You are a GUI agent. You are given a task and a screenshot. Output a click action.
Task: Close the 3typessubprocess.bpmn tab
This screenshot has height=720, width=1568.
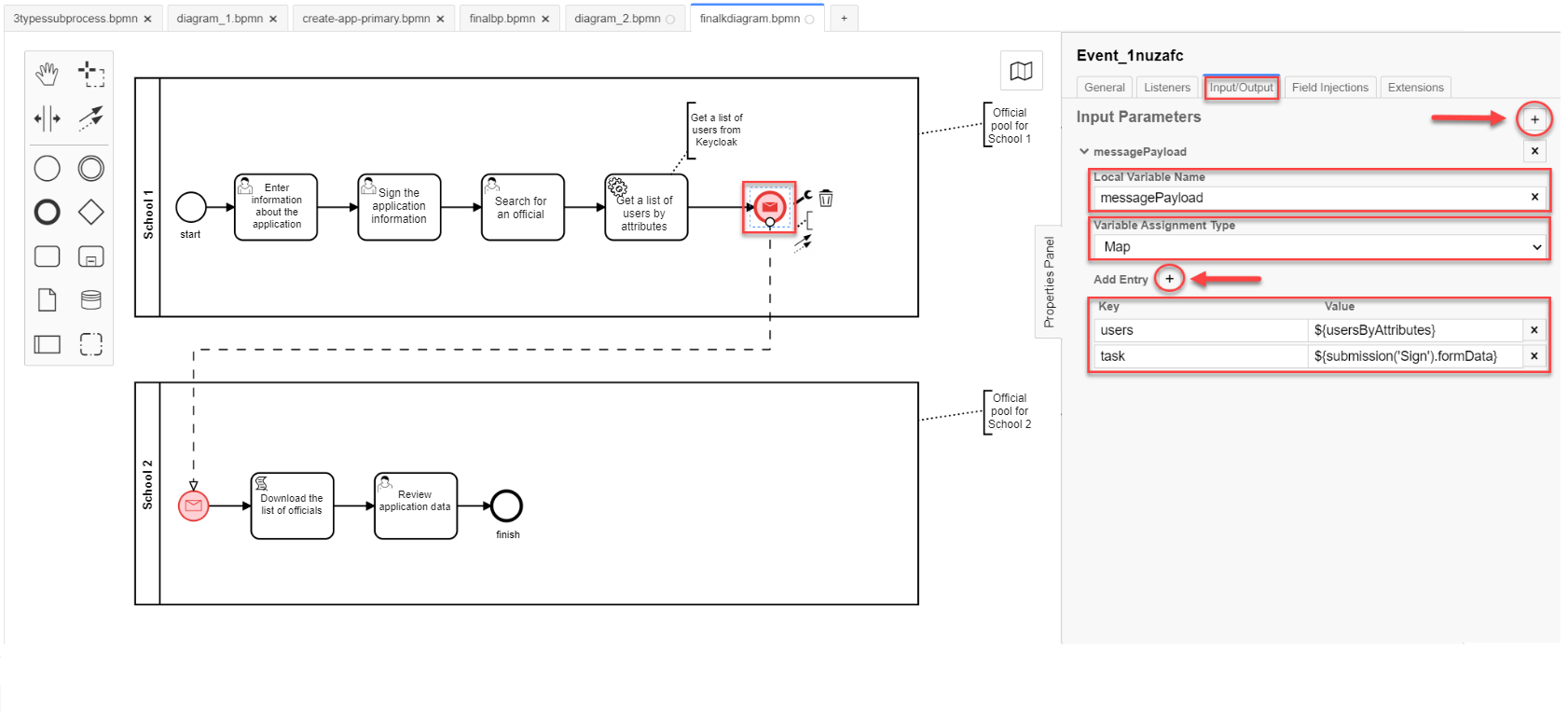click(147, 19)
